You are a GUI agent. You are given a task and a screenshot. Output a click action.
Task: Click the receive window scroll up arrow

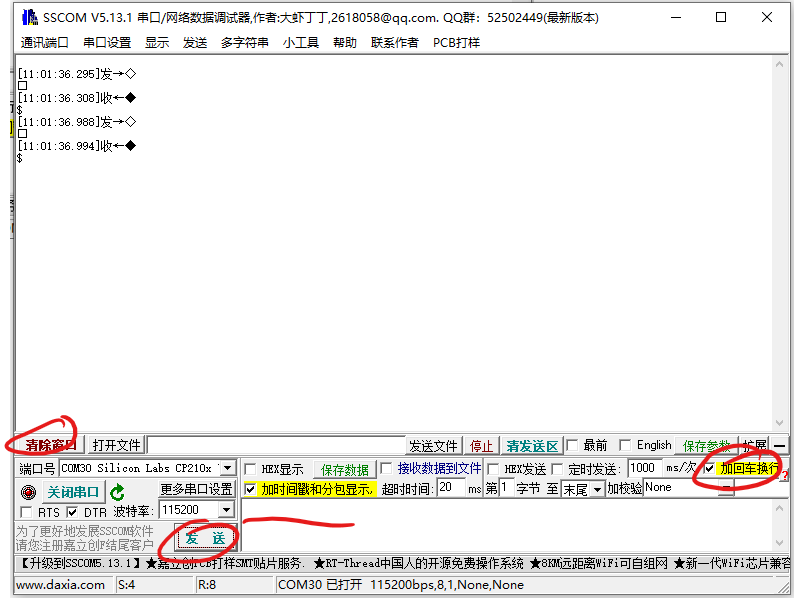(x=779, y=64)
